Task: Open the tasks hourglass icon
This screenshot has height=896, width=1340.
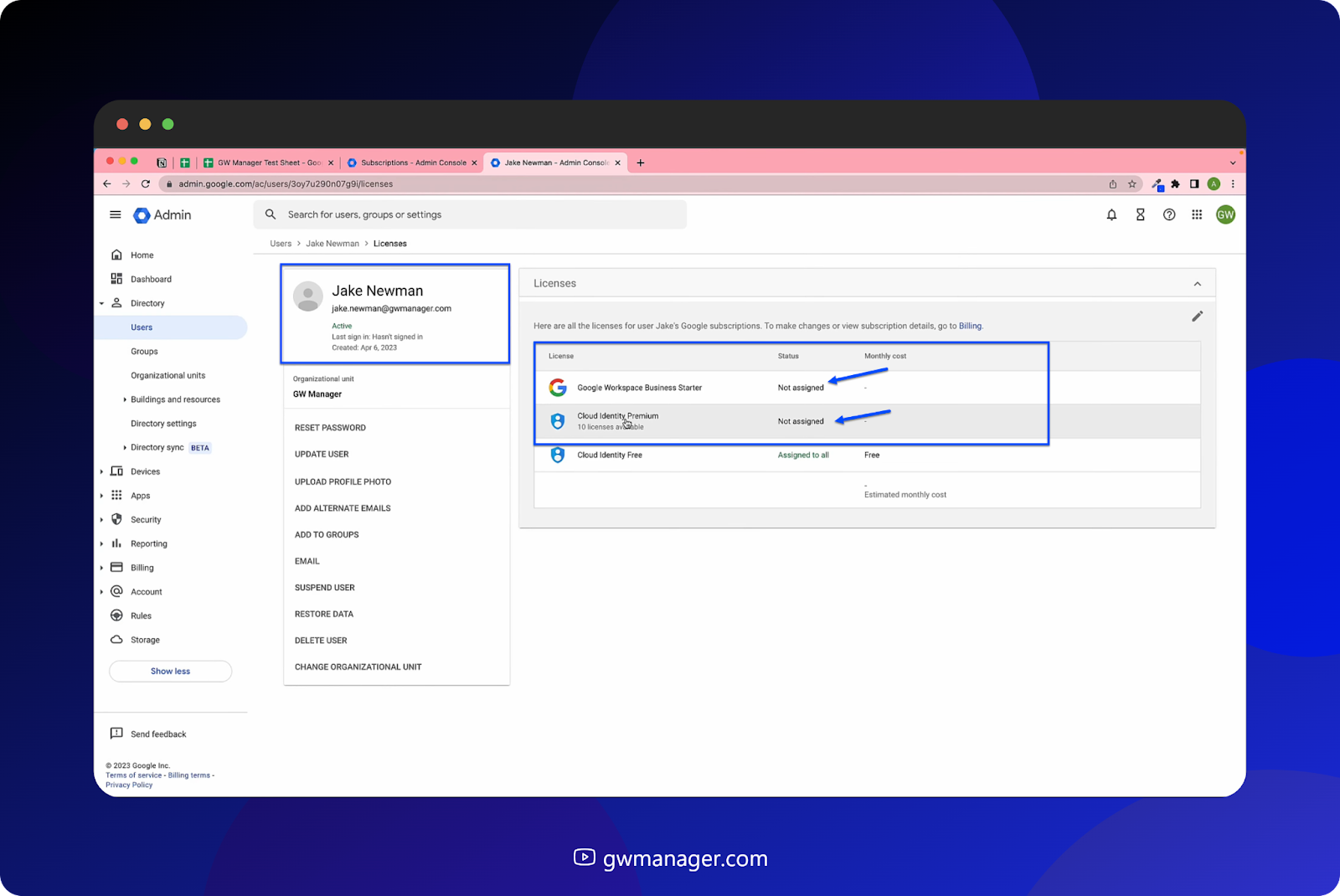Action: tap(1140, 215)
